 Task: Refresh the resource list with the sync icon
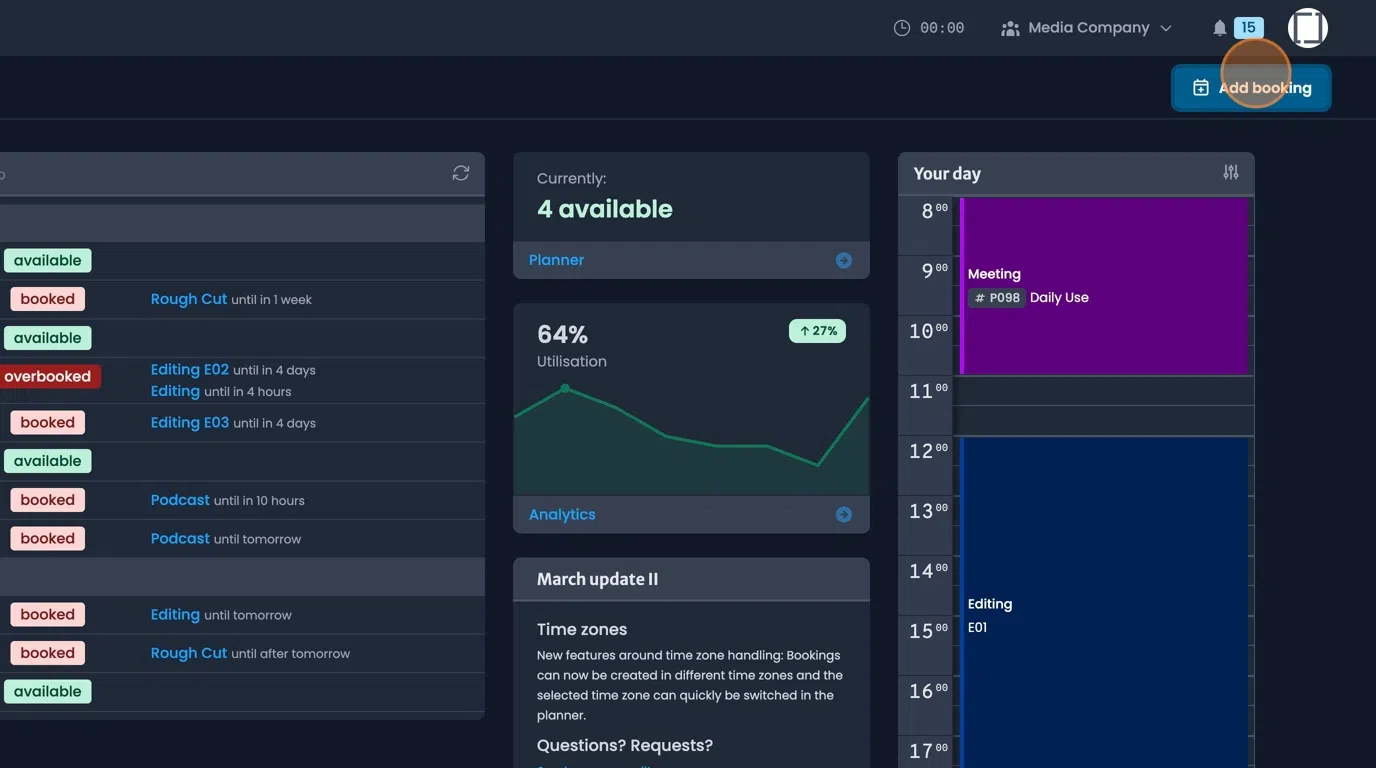pyautogui.click(x=460, y=172)
